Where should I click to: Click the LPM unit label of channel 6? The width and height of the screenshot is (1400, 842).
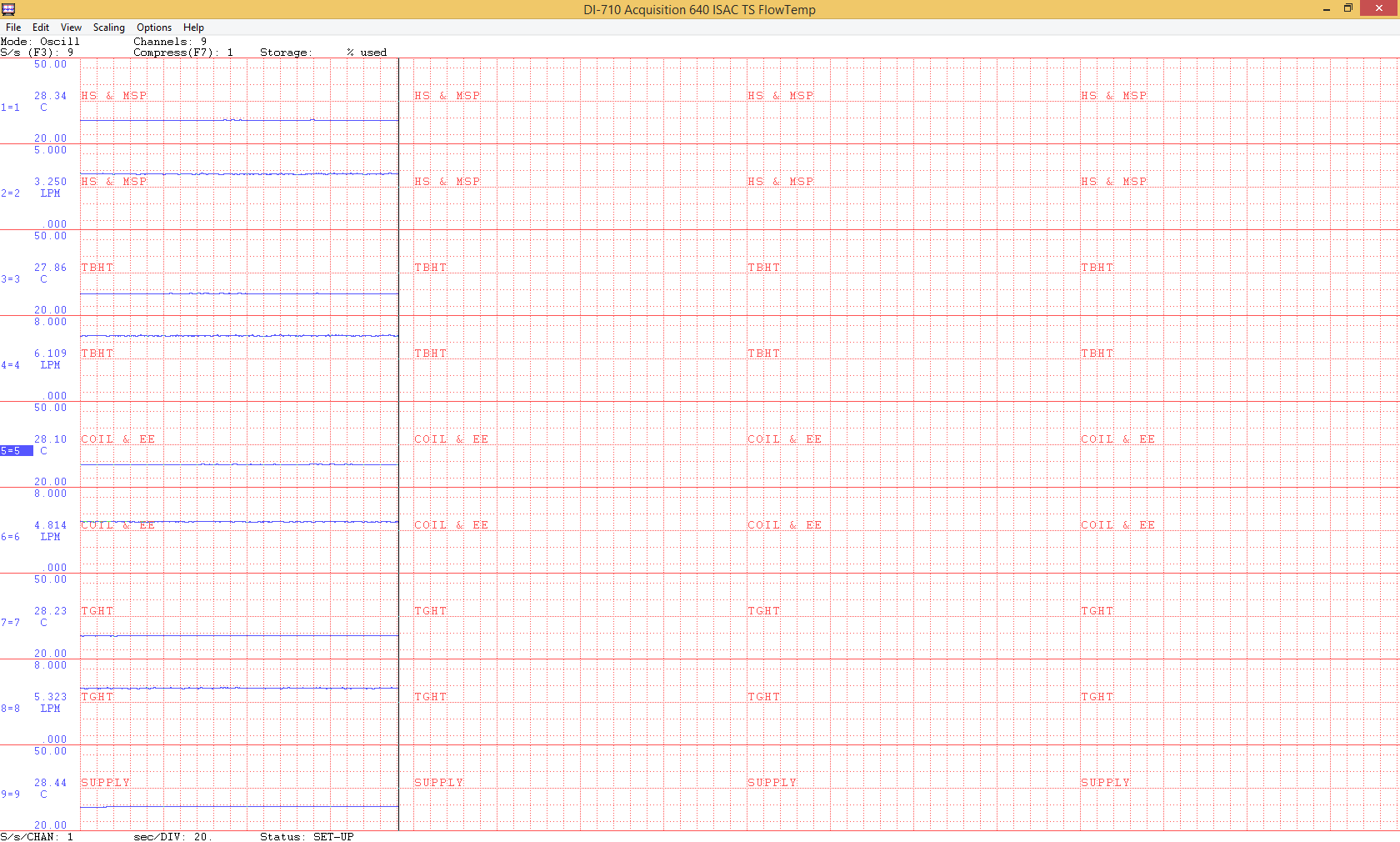coord(50,537)
